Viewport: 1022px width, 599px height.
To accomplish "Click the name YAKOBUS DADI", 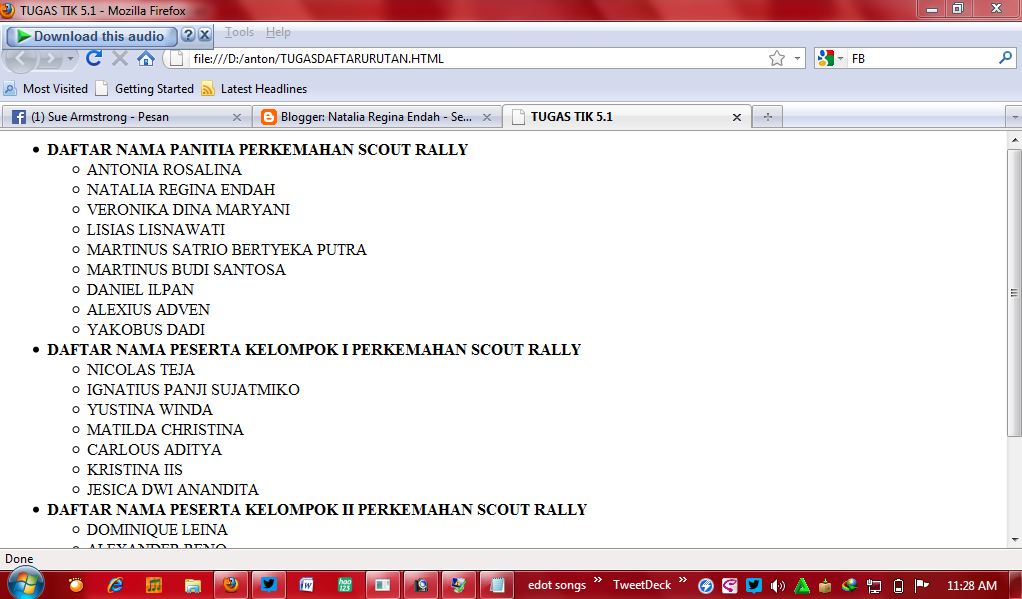I will 146,329.
